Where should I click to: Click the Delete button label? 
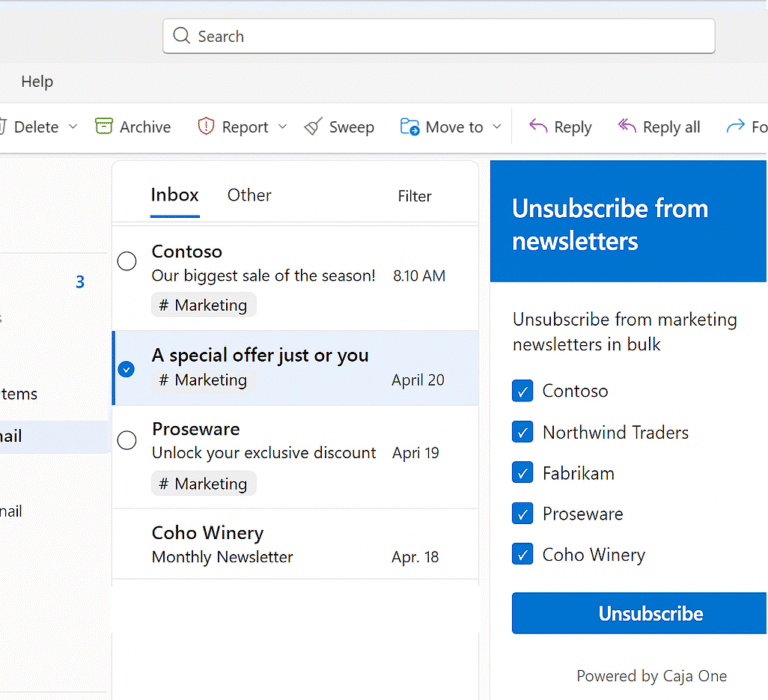36,127
